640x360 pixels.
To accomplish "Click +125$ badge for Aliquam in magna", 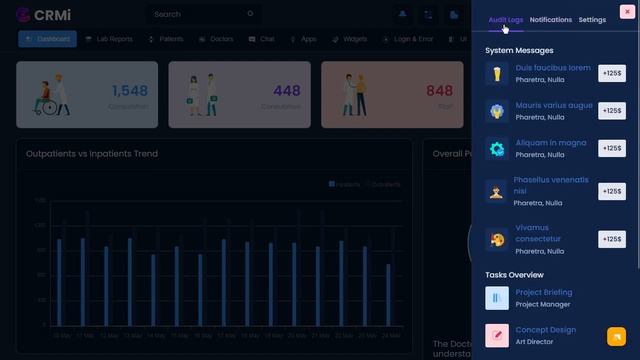I will click(612, 149).
